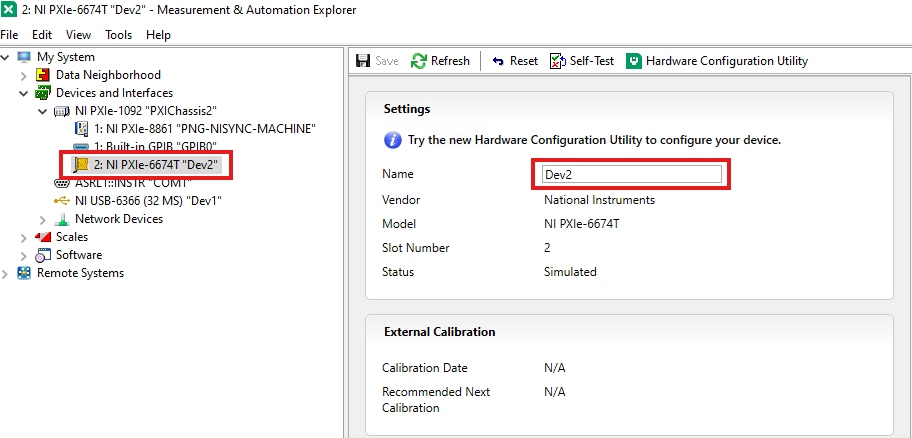Viewport: 912px width, 438px height.
Task: Click the Name input field containing Dev2
Action: pos(632,175)
